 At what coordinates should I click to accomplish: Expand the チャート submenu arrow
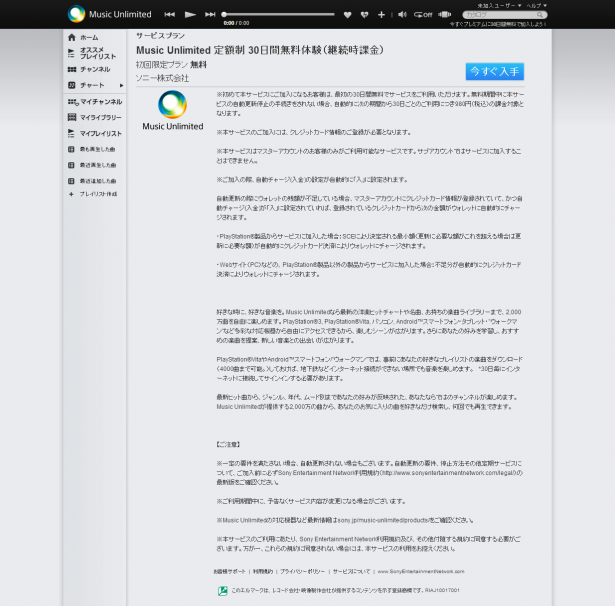coord(121,85)
